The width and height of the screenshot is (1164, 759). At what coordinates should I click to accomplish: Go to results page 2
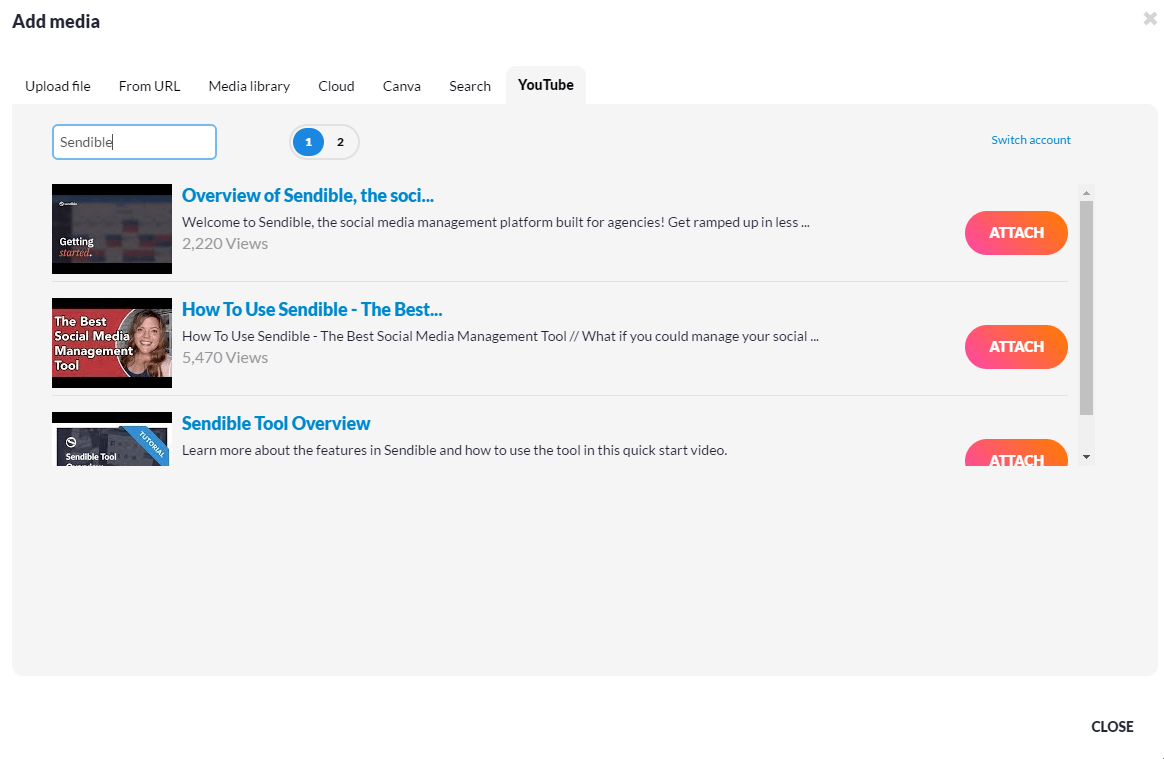[341, 142]
